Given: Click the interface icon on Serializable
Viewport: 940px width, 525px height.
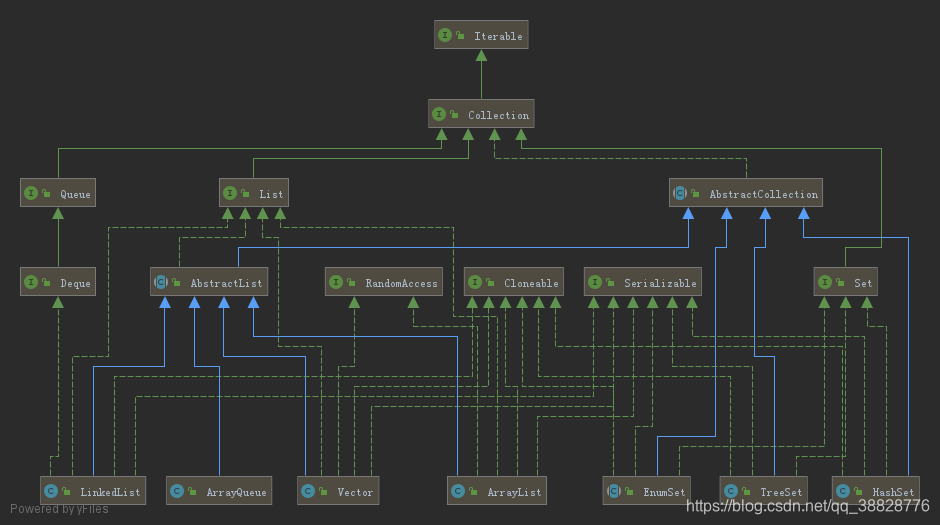Looking at the screenshot, I should pyautogui.click(x=595, y=282).
